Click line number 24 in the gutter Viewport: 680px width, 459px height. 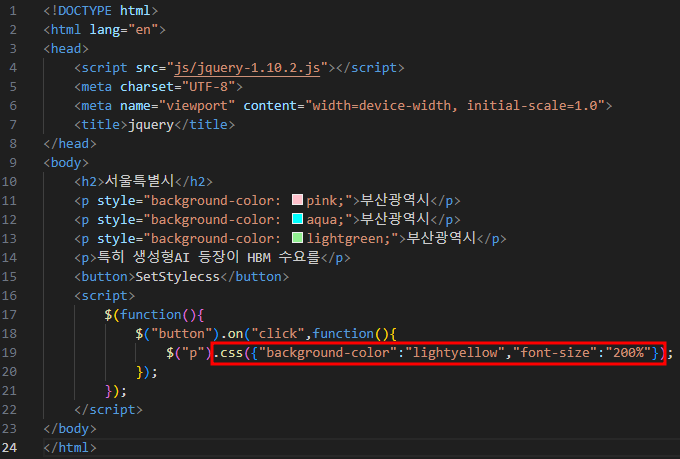pos(9,447)
